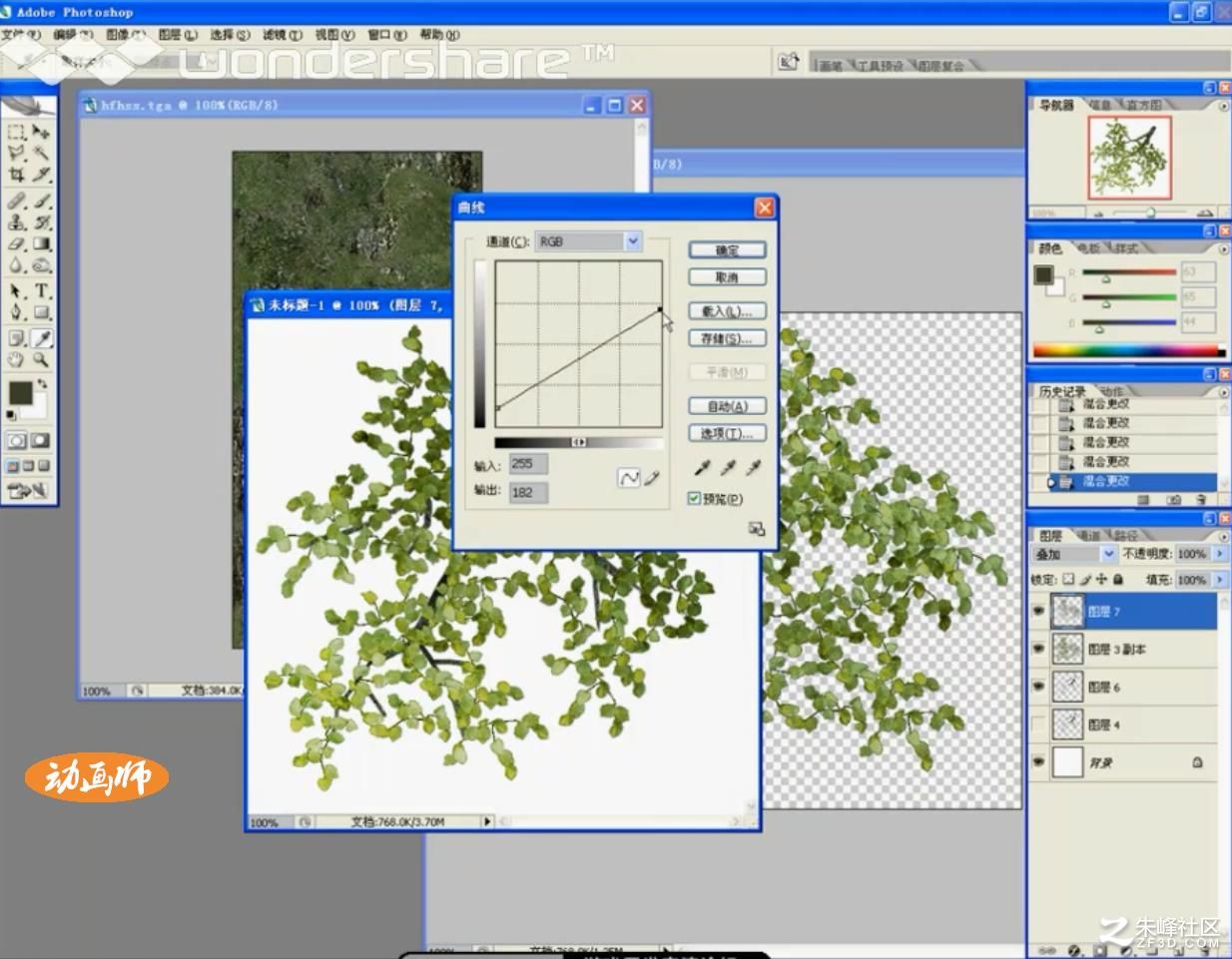Jump to ImageReady from the toolbox

point(28,490)
